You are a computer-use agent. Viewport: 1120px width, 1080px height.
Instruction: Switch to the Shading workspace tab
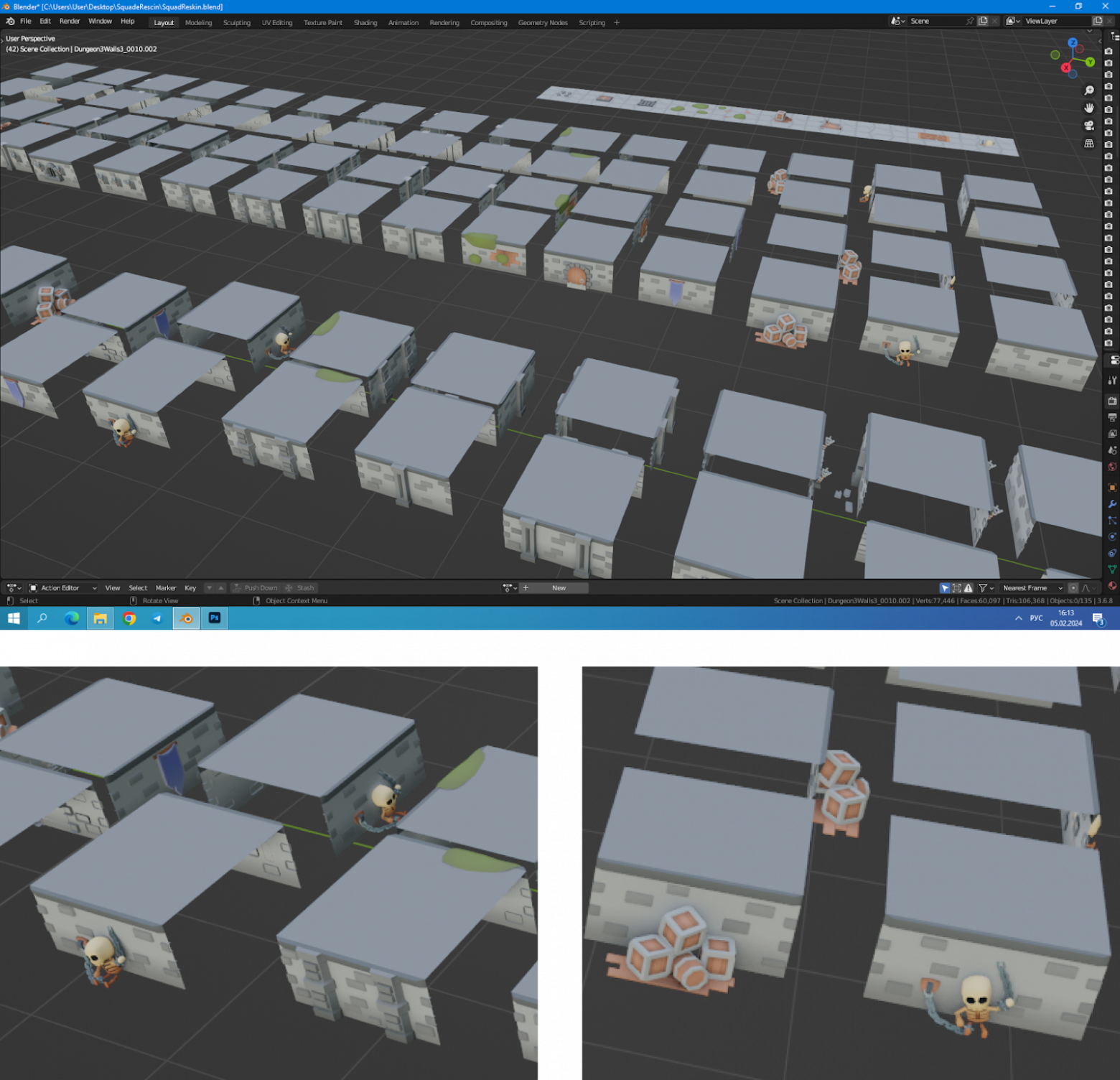365,23
